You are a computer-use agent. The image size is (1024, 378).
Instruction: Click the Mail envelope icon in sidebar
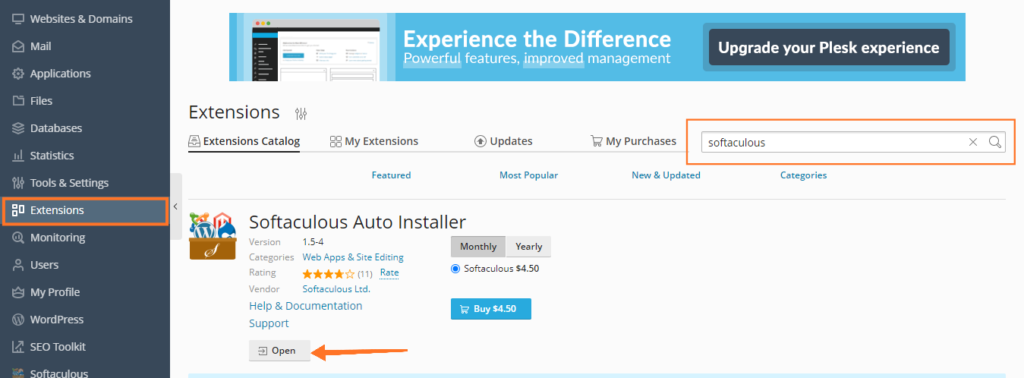[18, 46]
